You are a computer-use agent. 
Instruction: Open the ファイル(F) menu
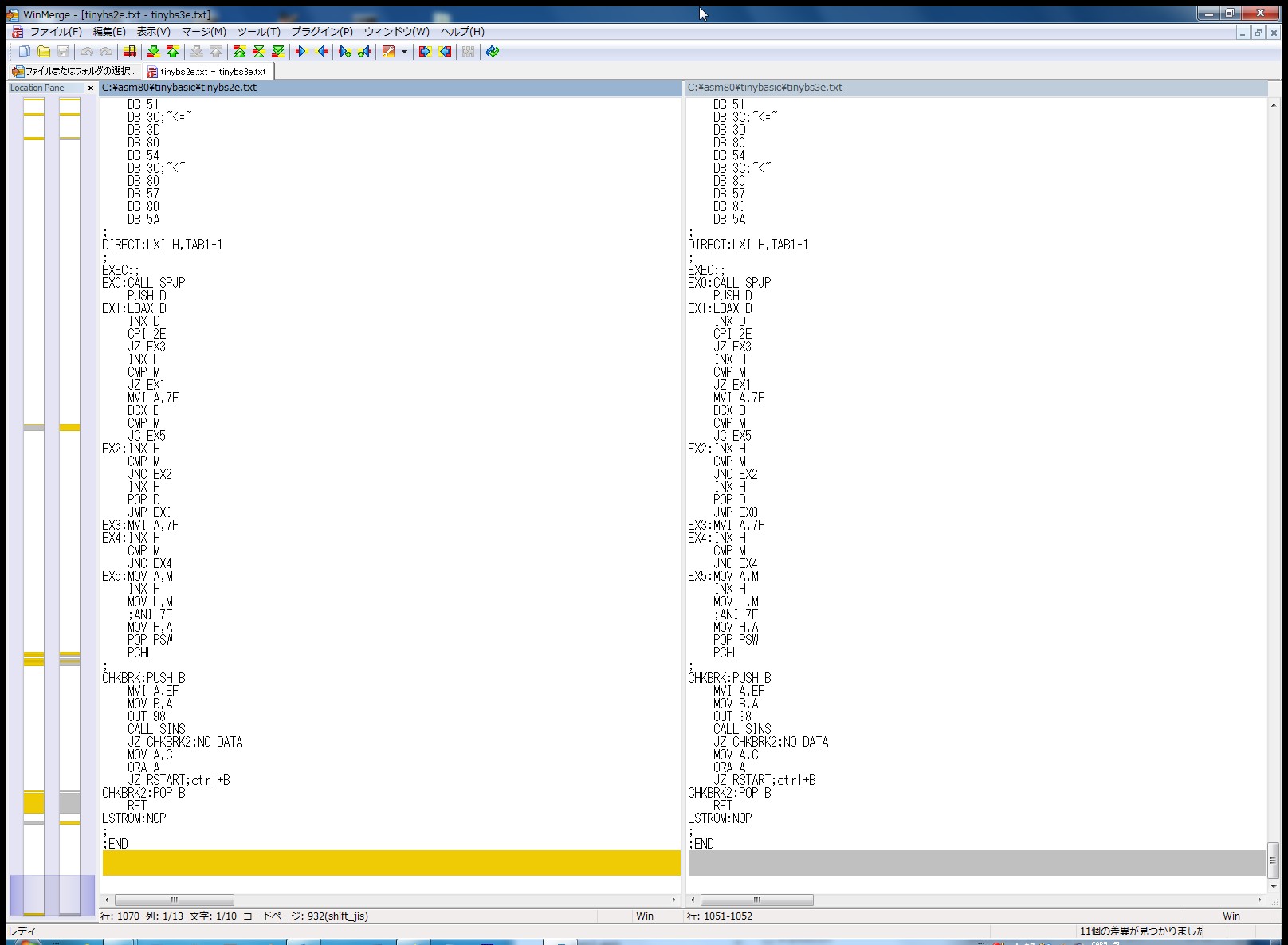click(56, 32)
